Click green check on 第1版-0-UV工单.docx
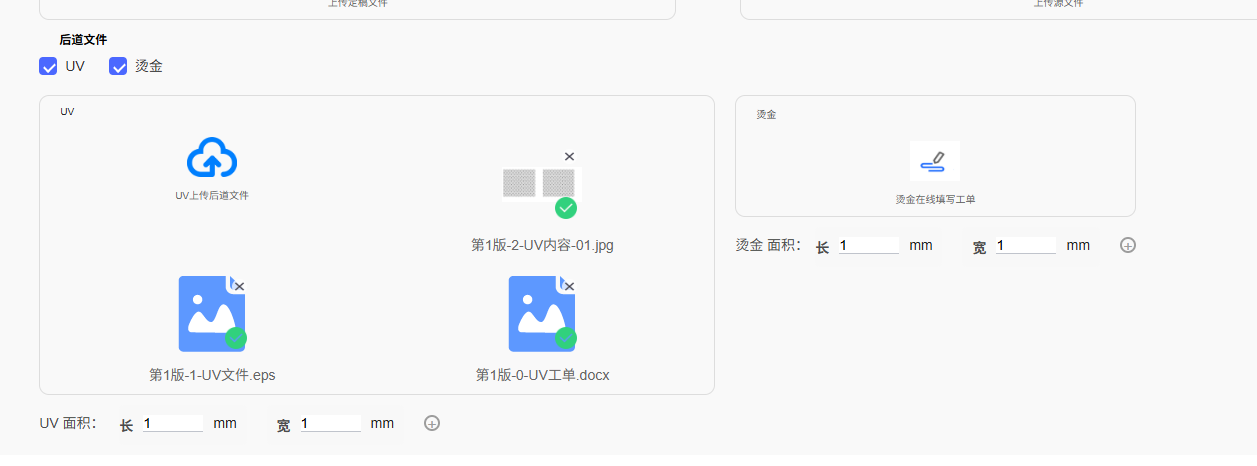This screenshot has width=1257, height=466. 566,338
